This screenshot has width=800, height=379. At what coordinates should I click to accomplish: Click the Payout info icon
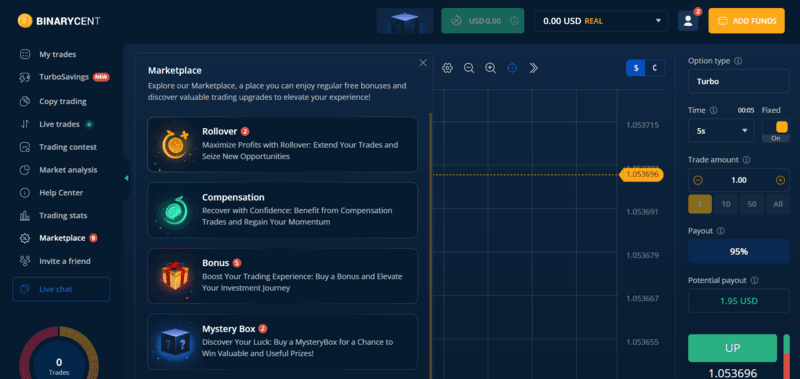pyautogui.click(x=720, y=231)
